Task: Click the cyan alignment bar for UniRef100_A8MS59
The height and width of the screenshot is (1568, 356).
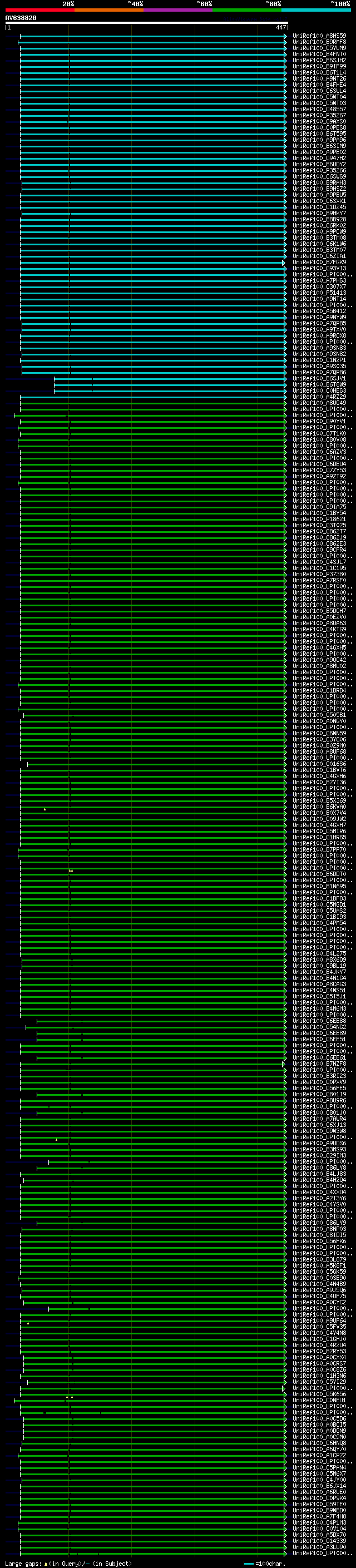Action: tap(153, 37)
